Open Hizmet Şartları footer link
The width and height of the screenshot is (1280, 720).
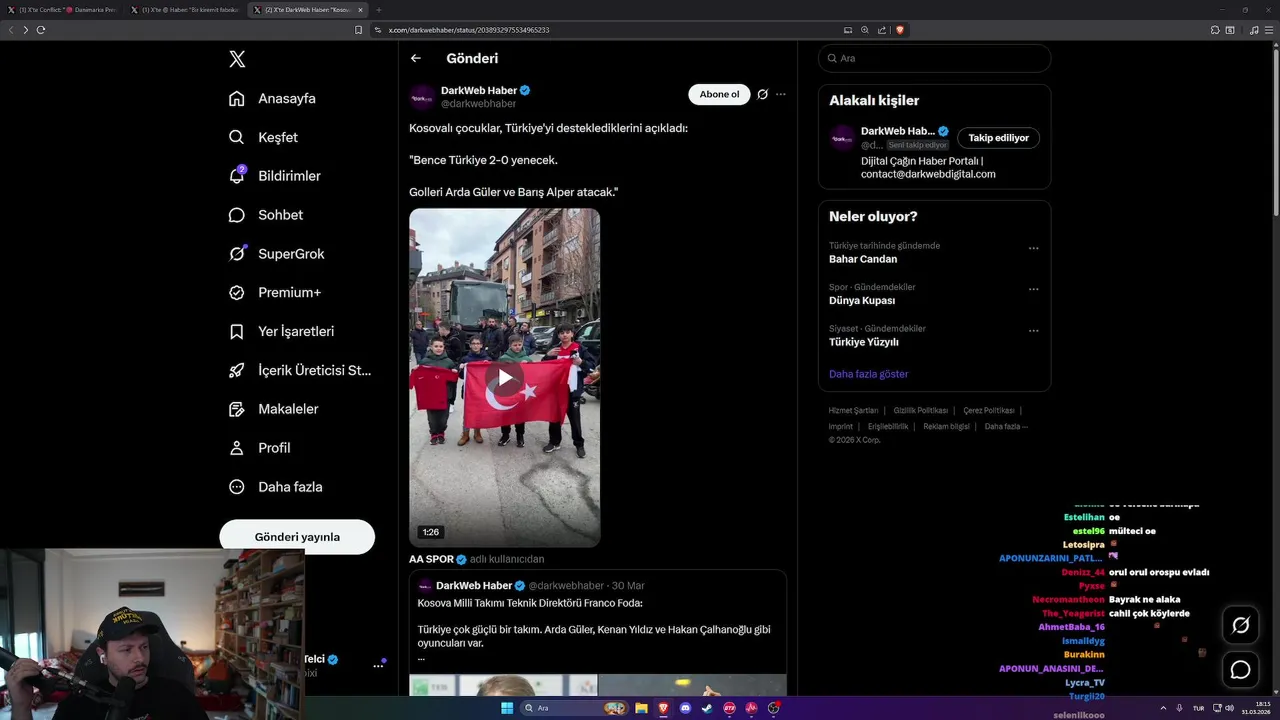click(853, 411)
